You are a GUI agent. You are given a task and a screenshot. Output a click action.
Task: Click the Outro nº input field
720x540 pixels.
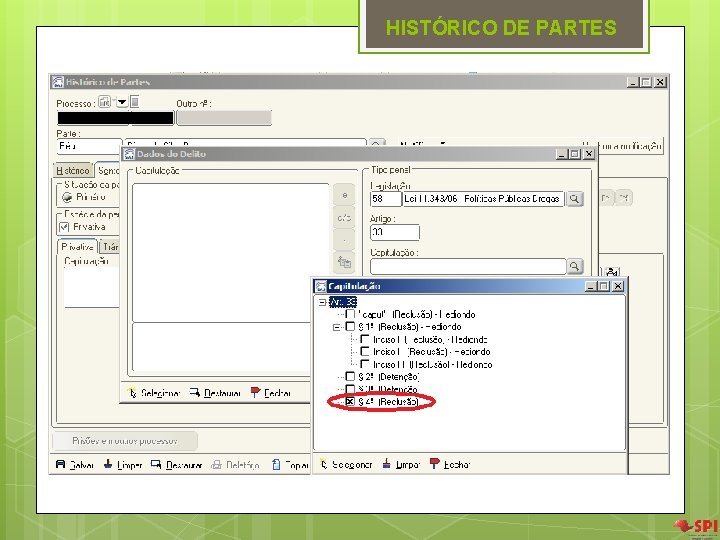224,118
